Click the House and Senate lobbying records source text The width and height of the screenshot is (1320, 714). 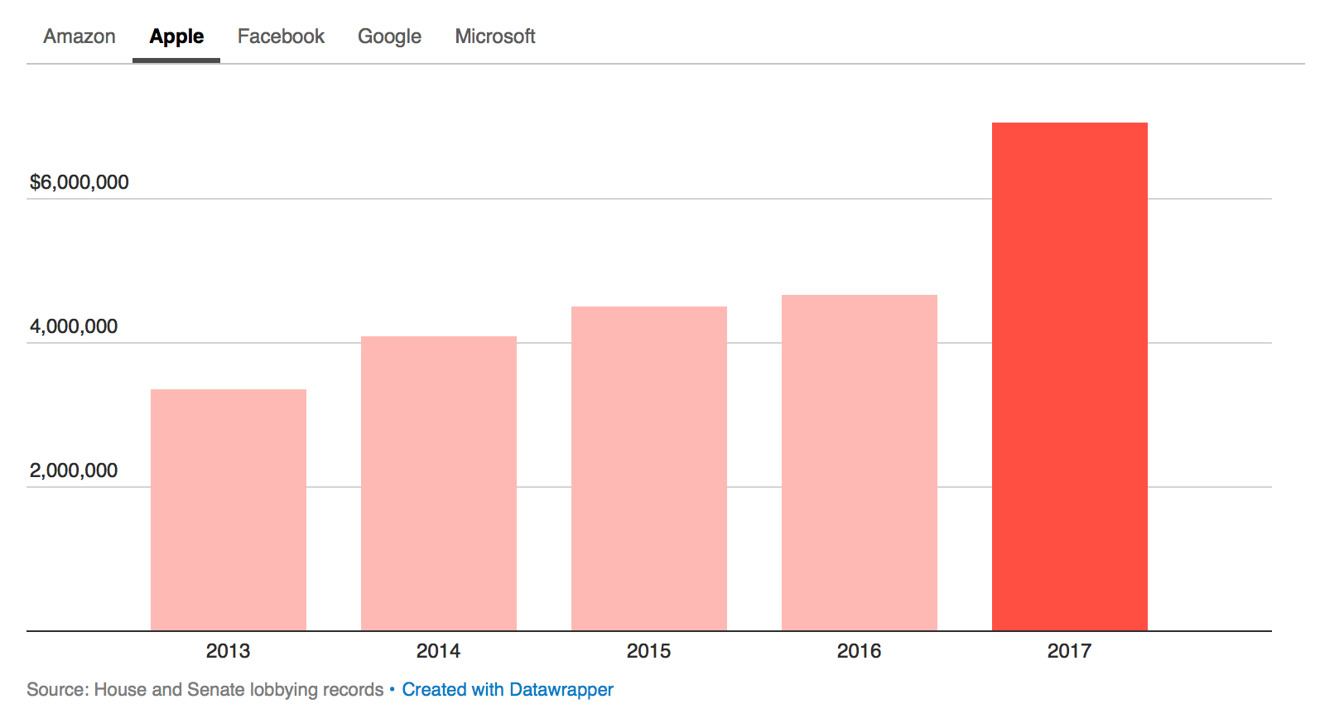click(x=205, y=690)
